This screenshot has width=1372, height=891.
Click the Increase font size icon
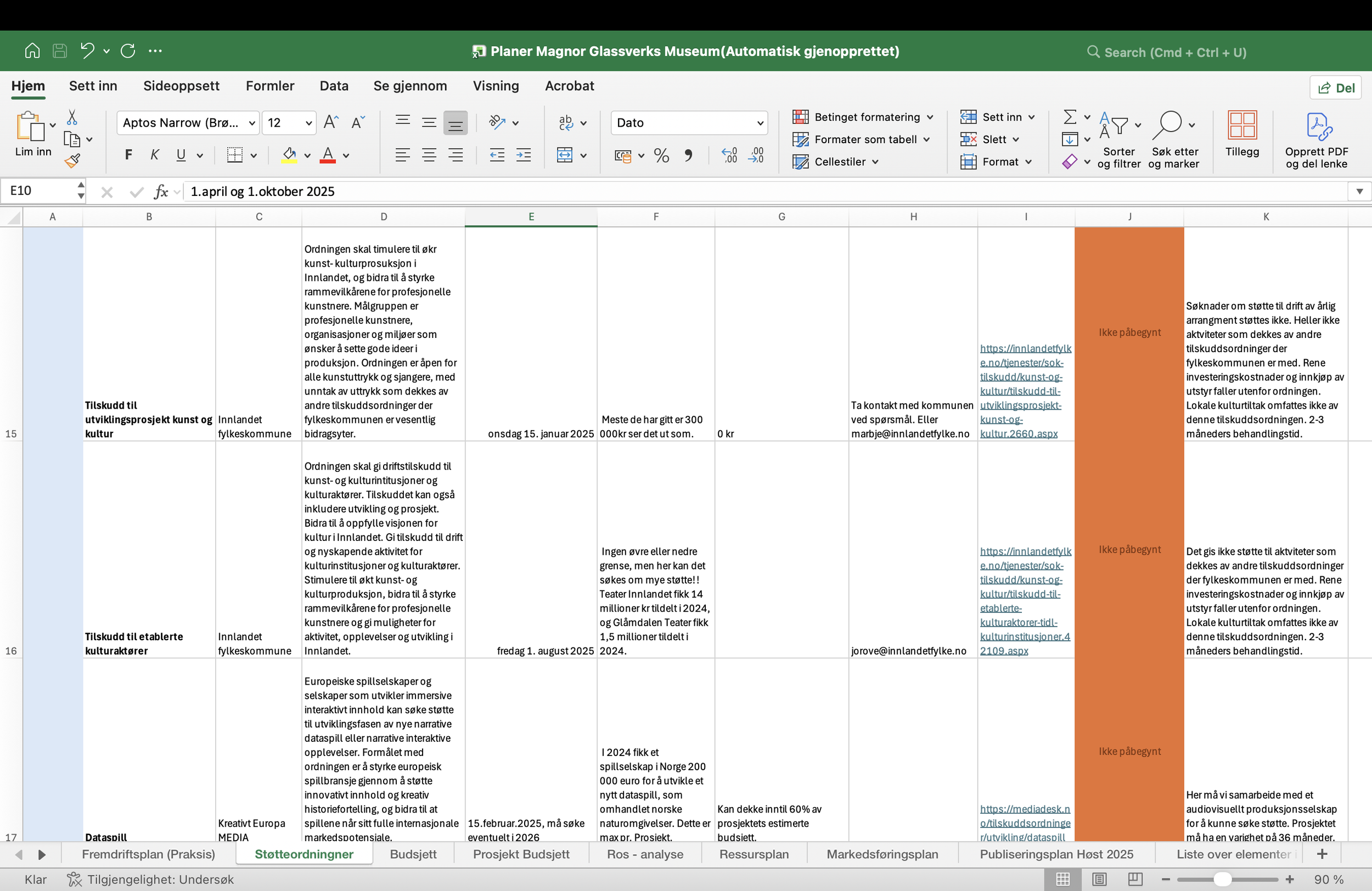pos(330,122)
